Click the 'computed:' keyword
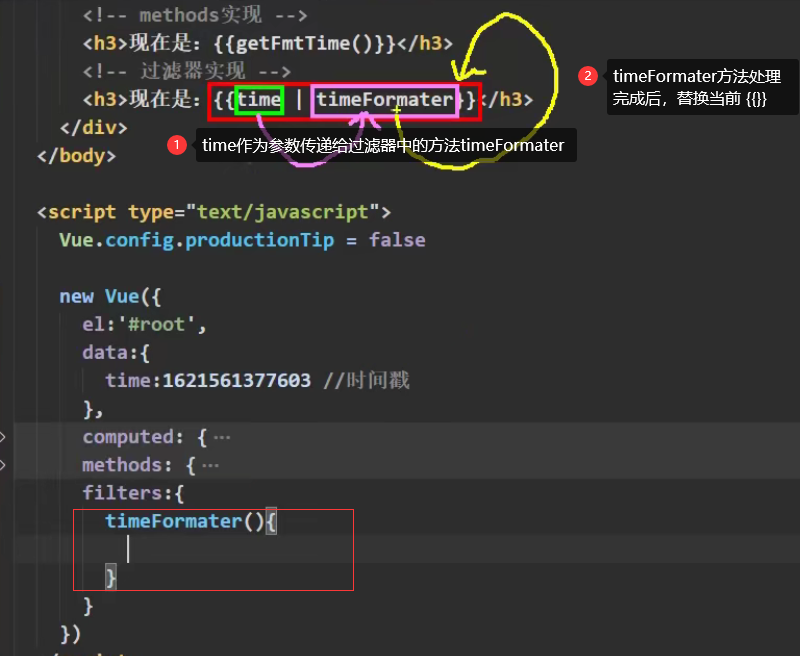The height and width of the screenshot is (656, 800). coord(133,437)
